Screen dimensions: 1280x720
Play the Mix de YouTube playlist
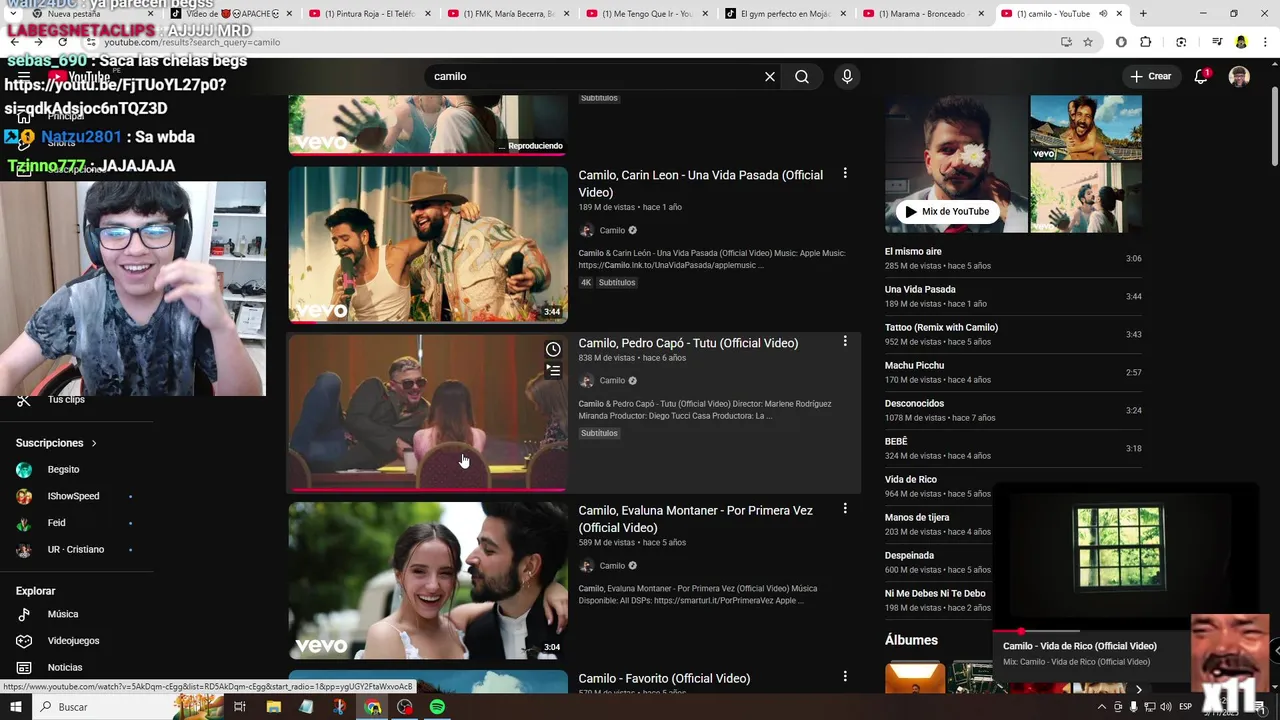[946, 212]
